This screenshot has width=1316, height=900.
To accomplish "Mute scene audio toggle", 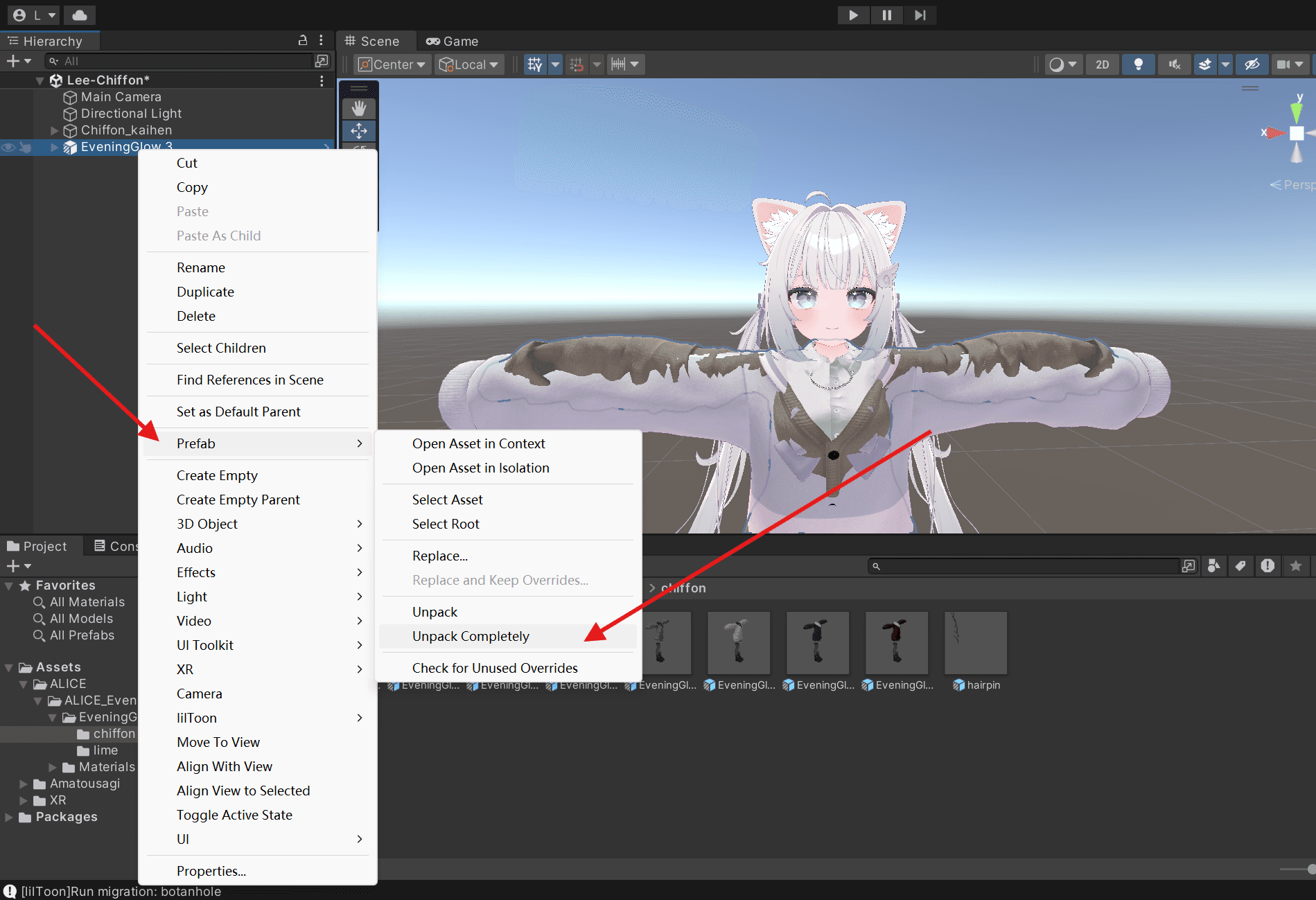I will coord(1174,64).
